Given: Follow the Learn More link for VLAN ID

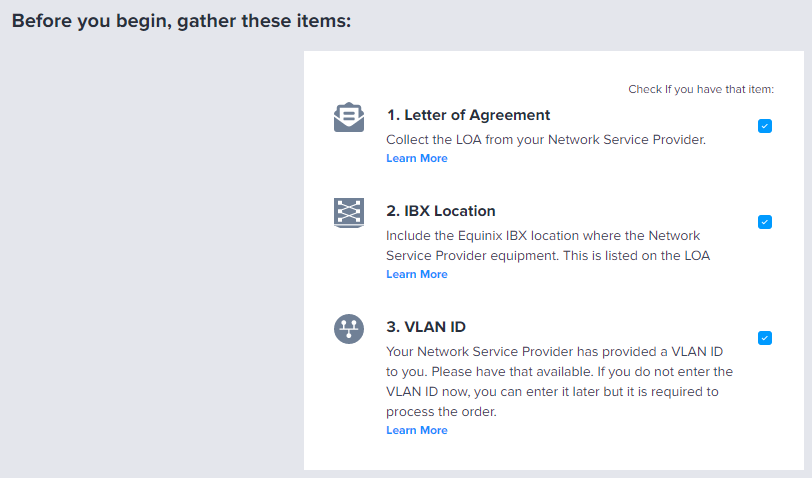Looking at the screenshot, I should coord(416,430).
